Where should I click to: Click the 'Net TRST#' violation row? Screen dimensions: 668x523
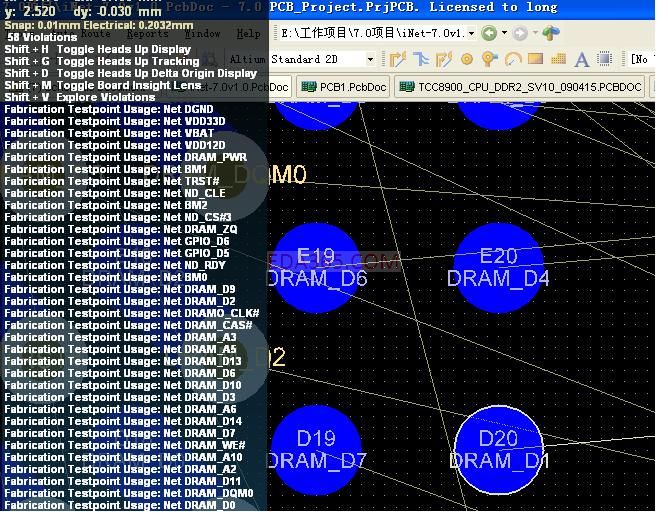tap(112, 181)
